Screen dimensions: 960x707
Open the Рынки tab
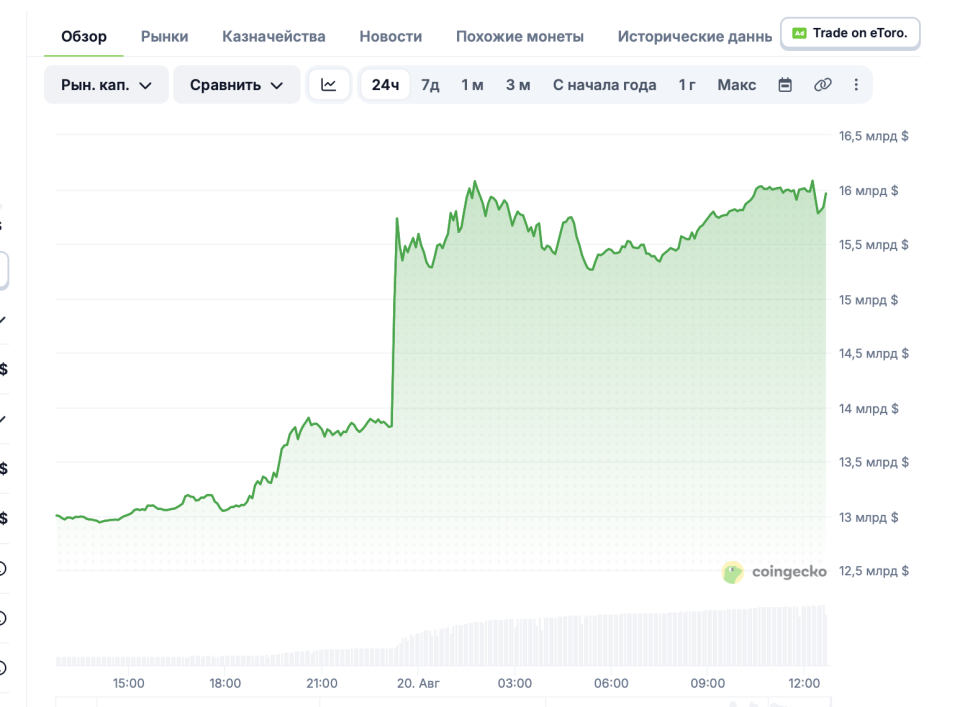pyautogui.click(x=165, y=36)
